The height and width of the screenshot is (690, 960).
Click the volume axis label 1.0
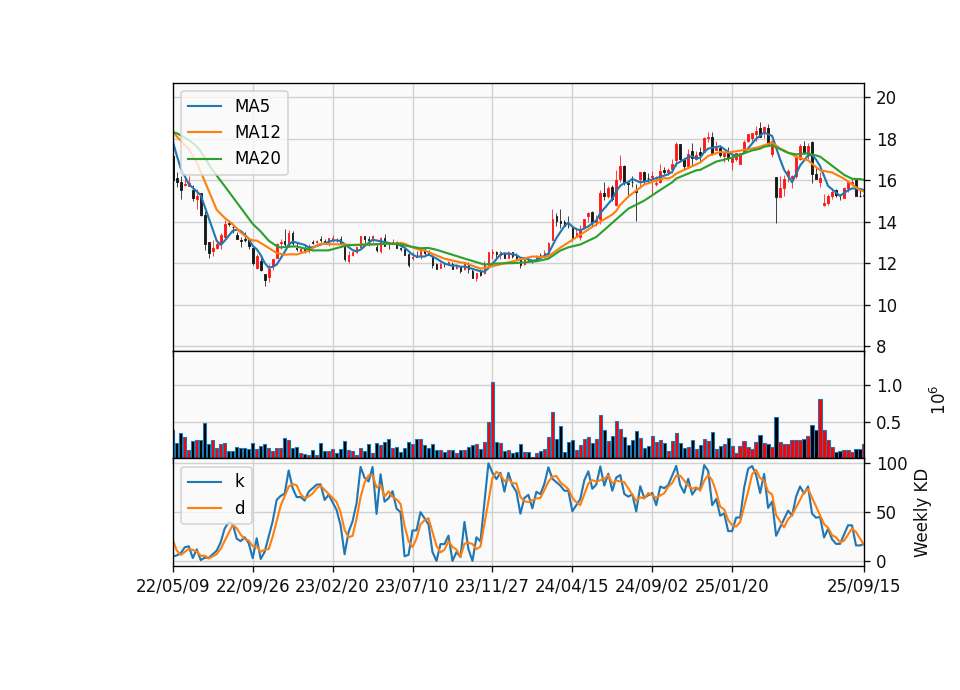tap(889, 386)
